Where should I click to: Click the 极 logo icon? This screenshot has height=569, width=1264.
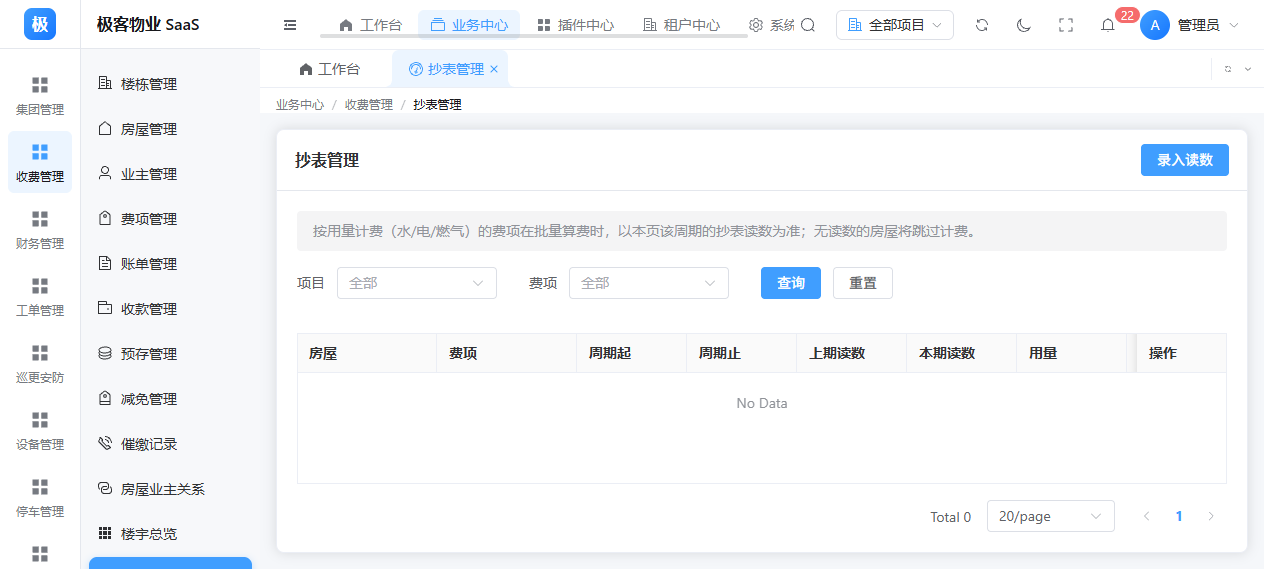click(40, 24)
